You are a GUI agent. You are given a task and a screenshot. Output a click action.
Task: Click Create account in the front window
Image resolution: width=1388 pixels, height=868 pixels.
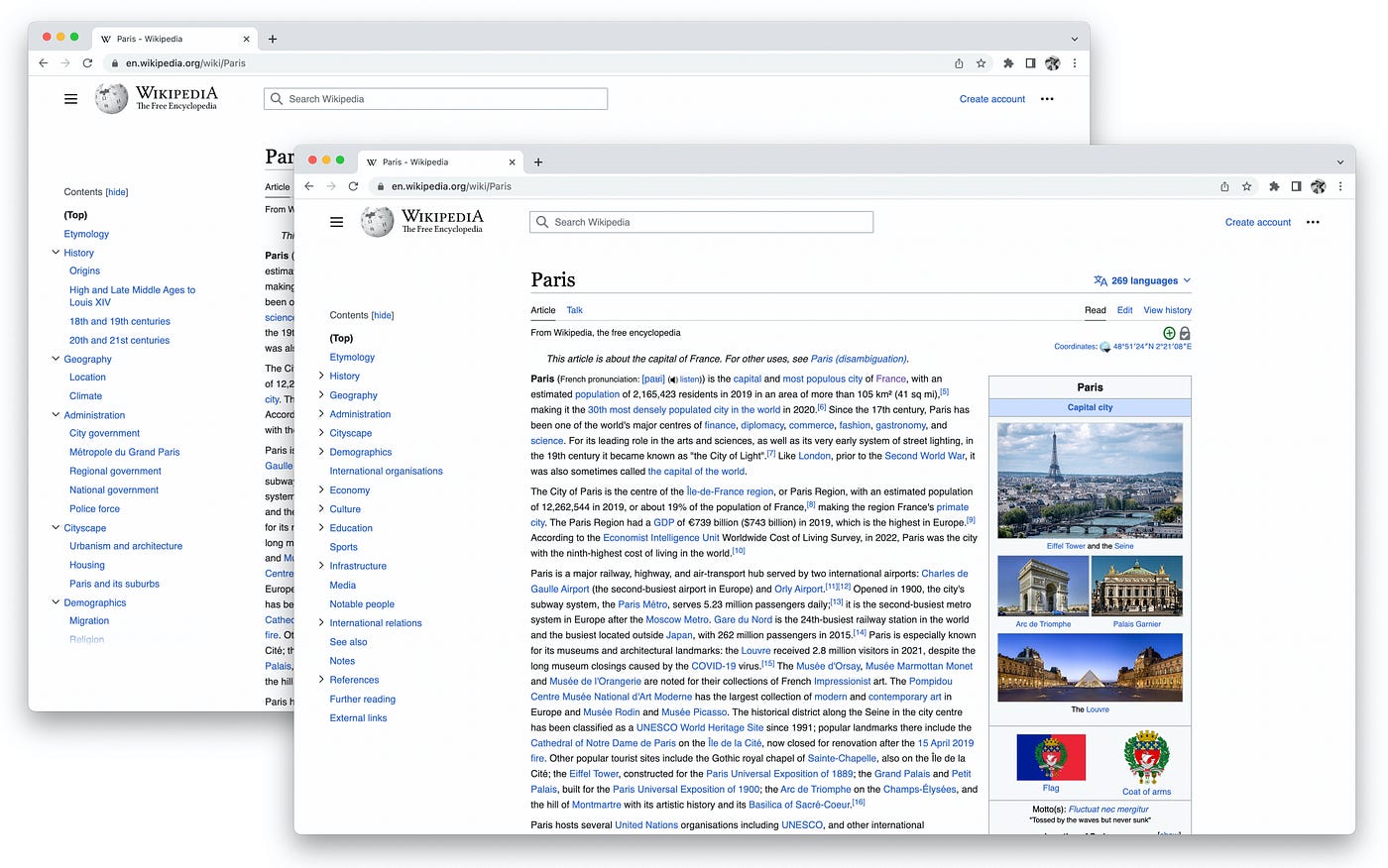click(1258, 222)
